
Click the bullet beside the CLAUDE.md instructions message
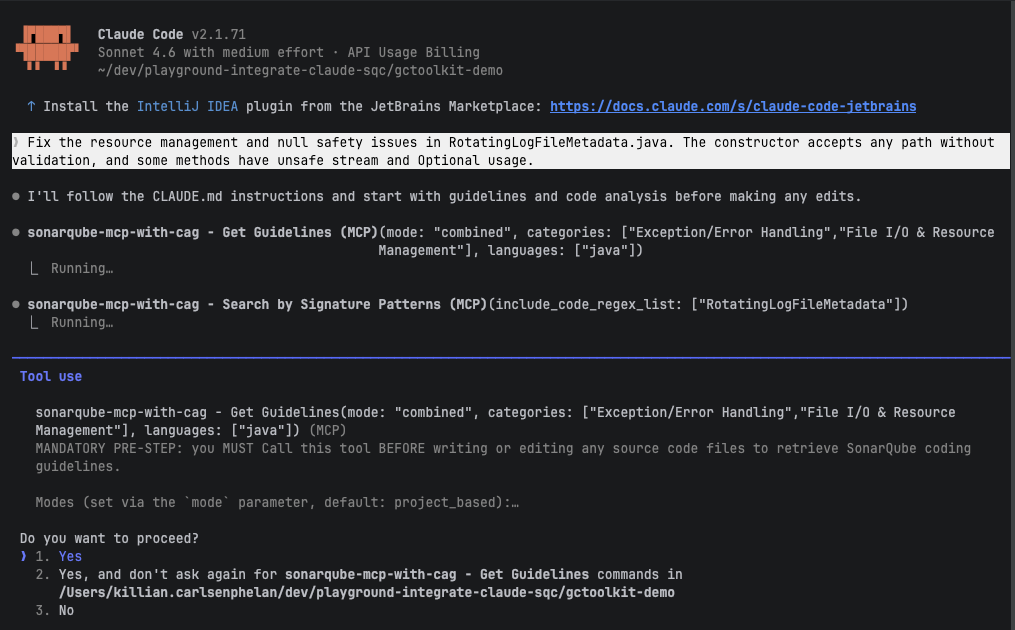tap(16, 196)
